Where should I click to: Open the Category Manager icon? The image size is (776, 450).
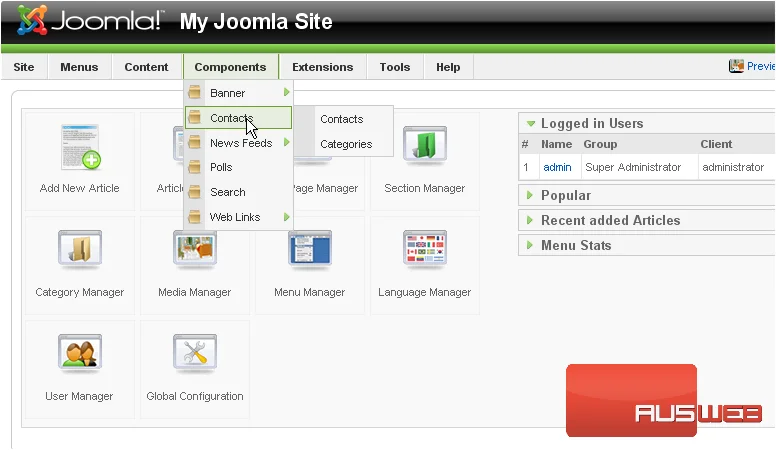point(80,249)
